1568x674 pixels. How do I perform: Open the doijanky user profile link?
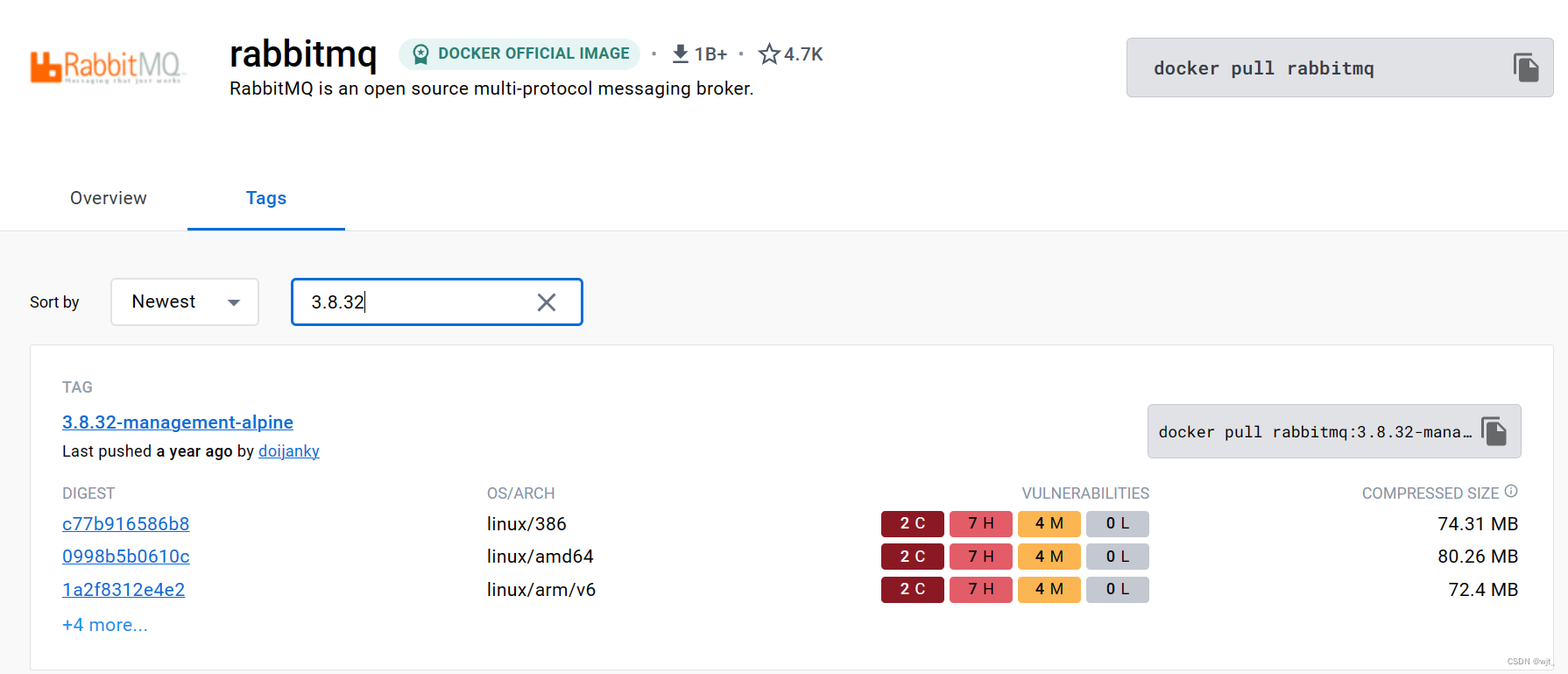[289, 451]
